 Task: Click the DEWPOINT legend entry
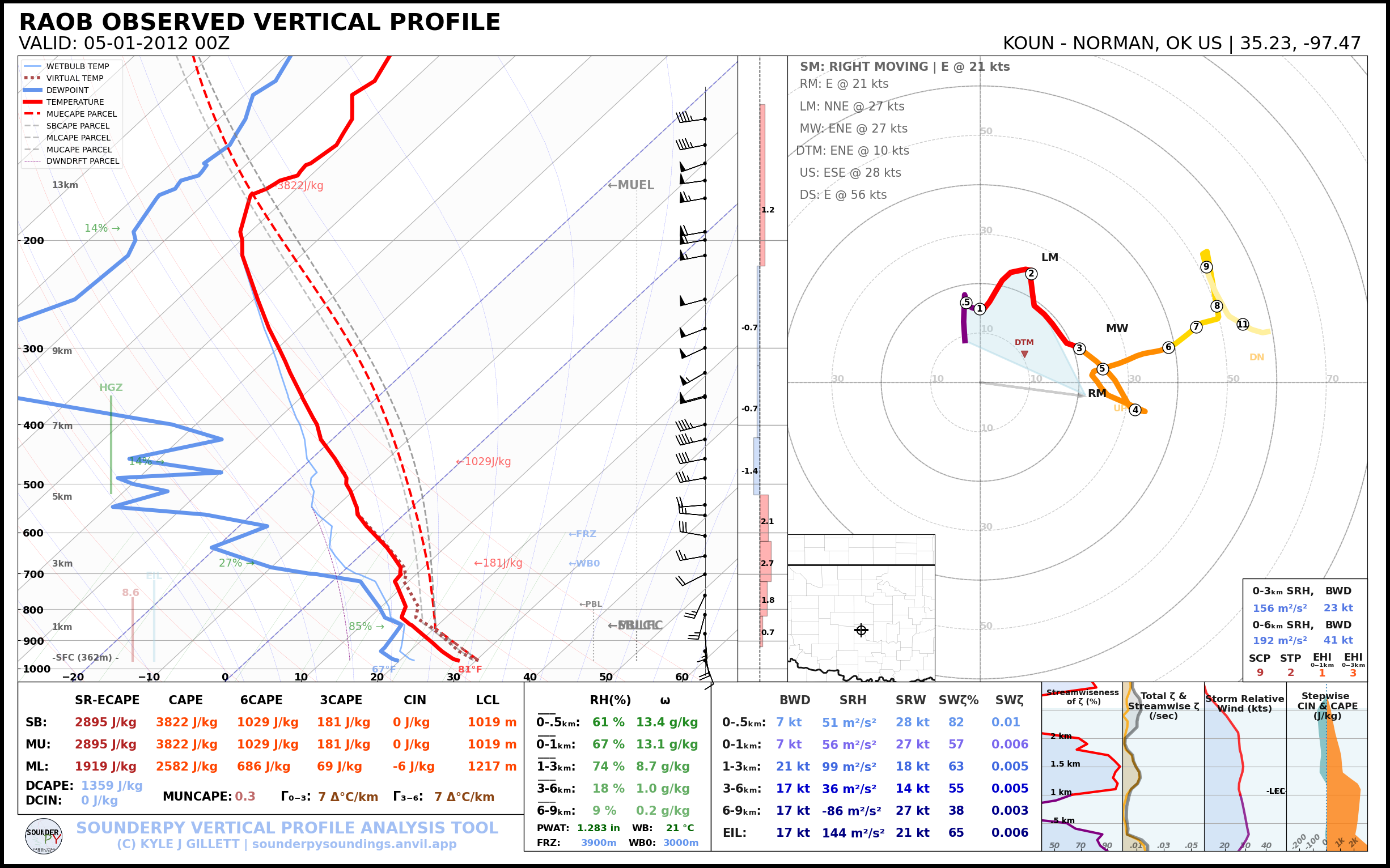point(67,90)
